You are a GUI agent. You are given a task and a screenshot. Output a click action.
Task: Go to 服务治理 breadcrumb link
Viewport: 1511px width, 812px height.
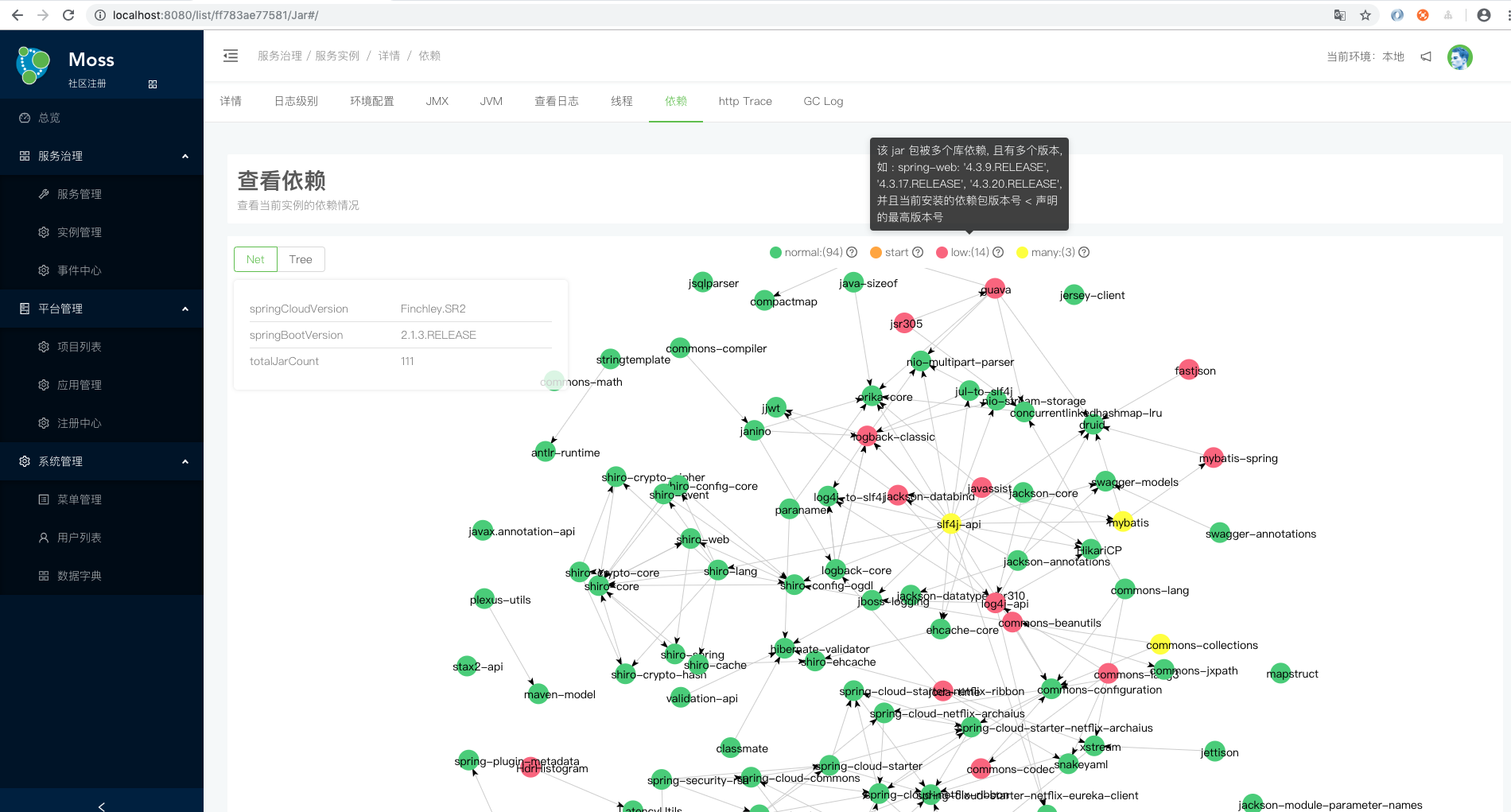pos(280,56)
